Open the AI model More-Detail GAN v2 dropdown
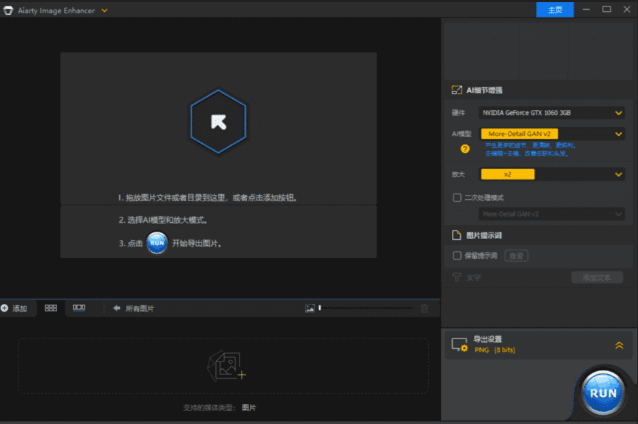 tap(552, 134)
